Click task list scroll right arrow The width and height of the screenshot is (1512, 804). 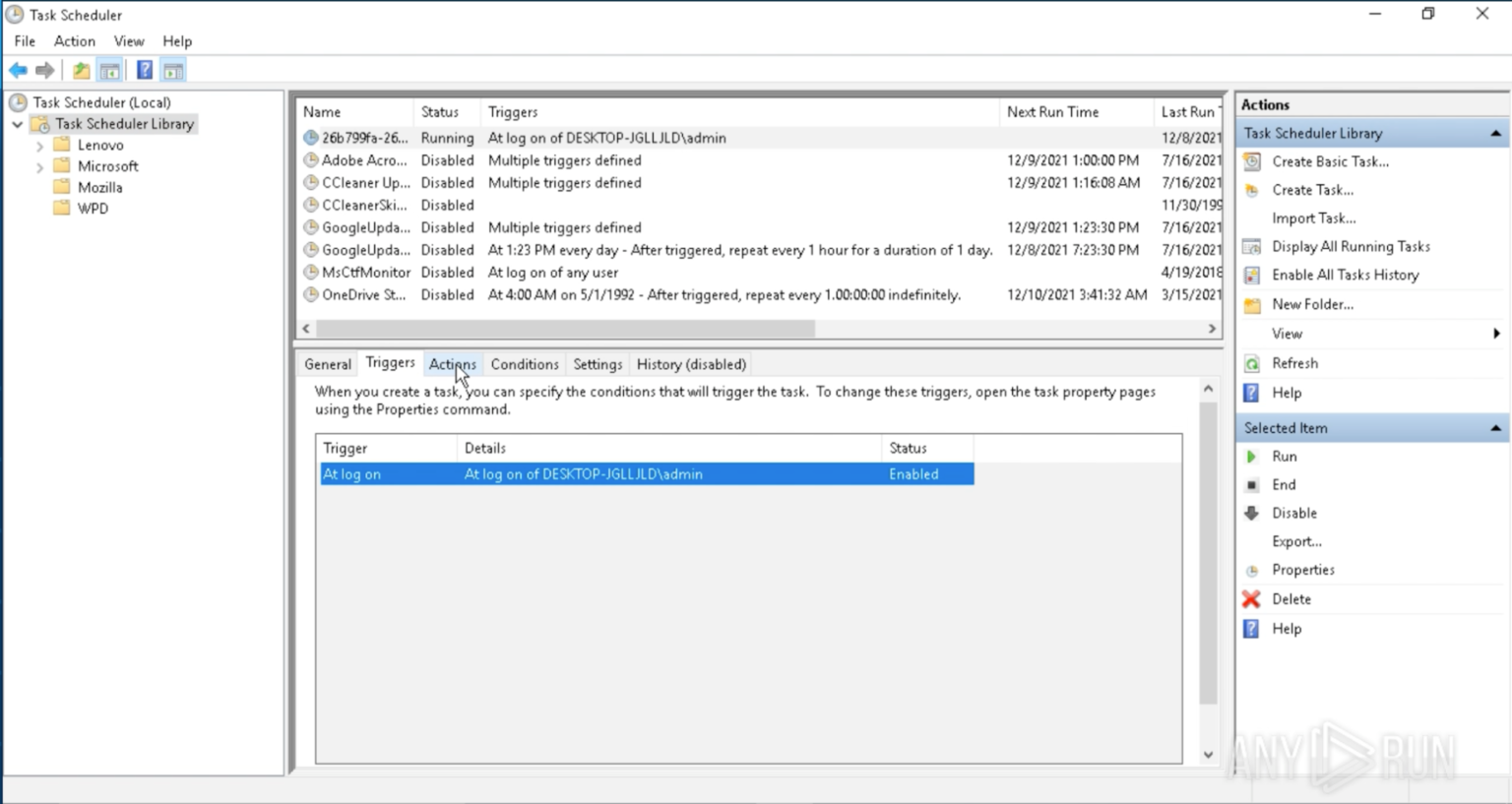pyautogui.click(x=1212, y=329)
